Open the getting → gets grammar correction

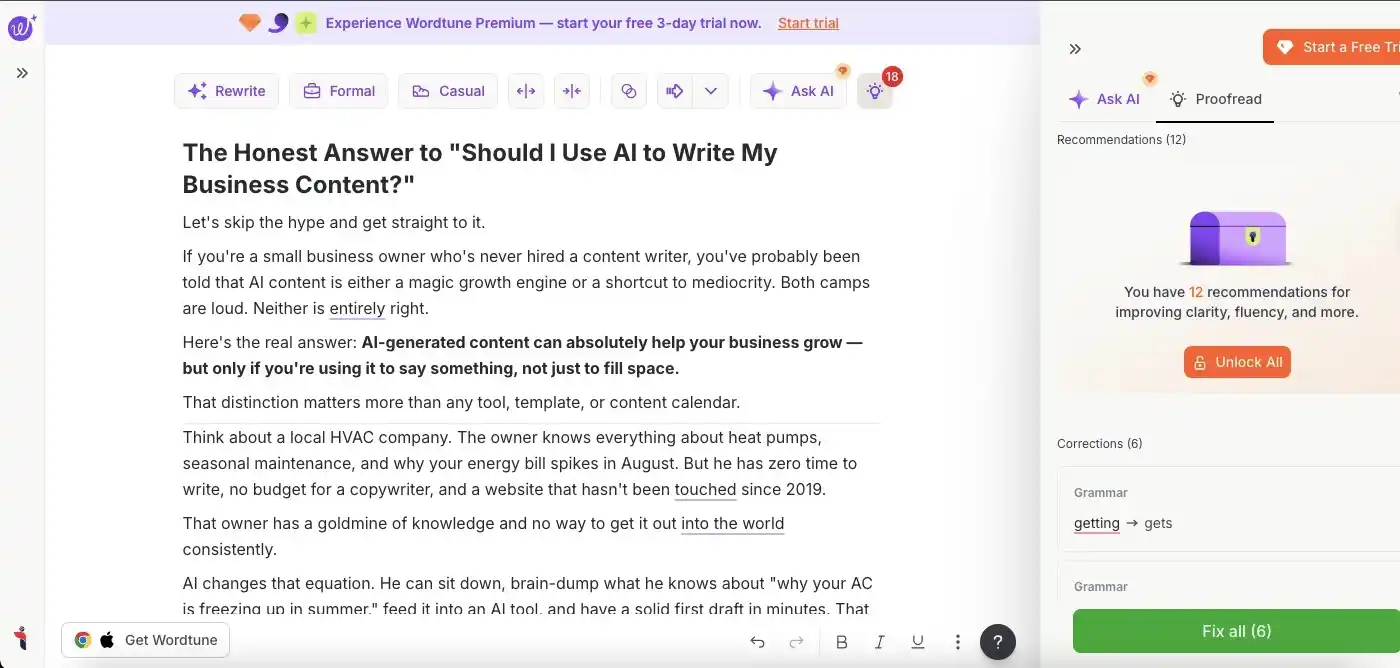point(1229,508)
